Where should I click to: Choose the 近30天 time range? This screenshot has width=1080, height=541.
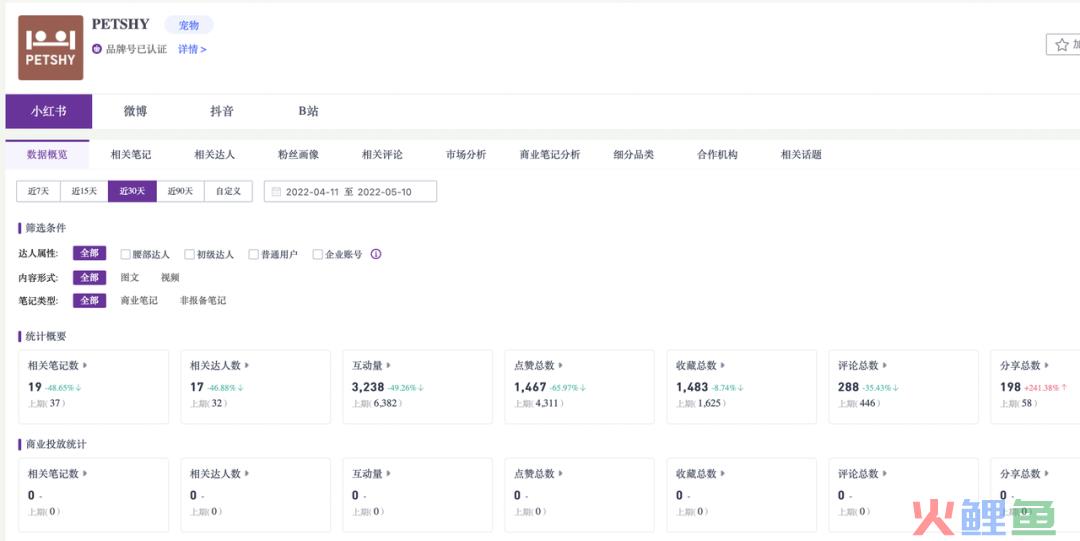pyautogui.click(x=132, y=192)
